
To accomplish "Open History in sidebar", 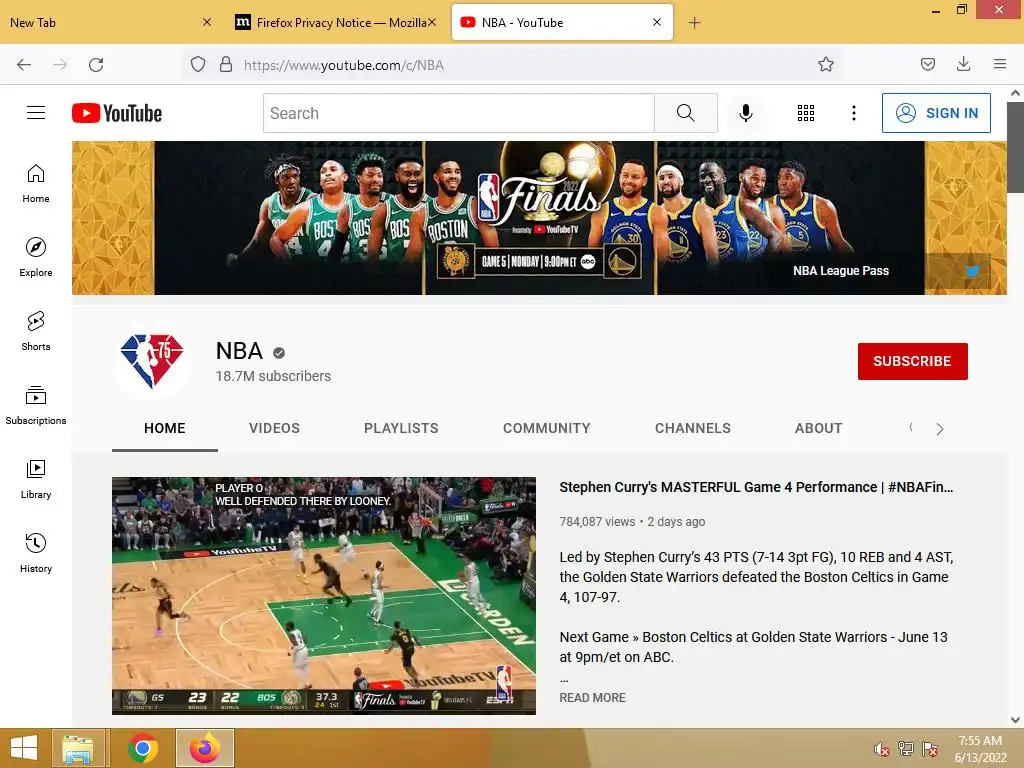I will (36, 554).
